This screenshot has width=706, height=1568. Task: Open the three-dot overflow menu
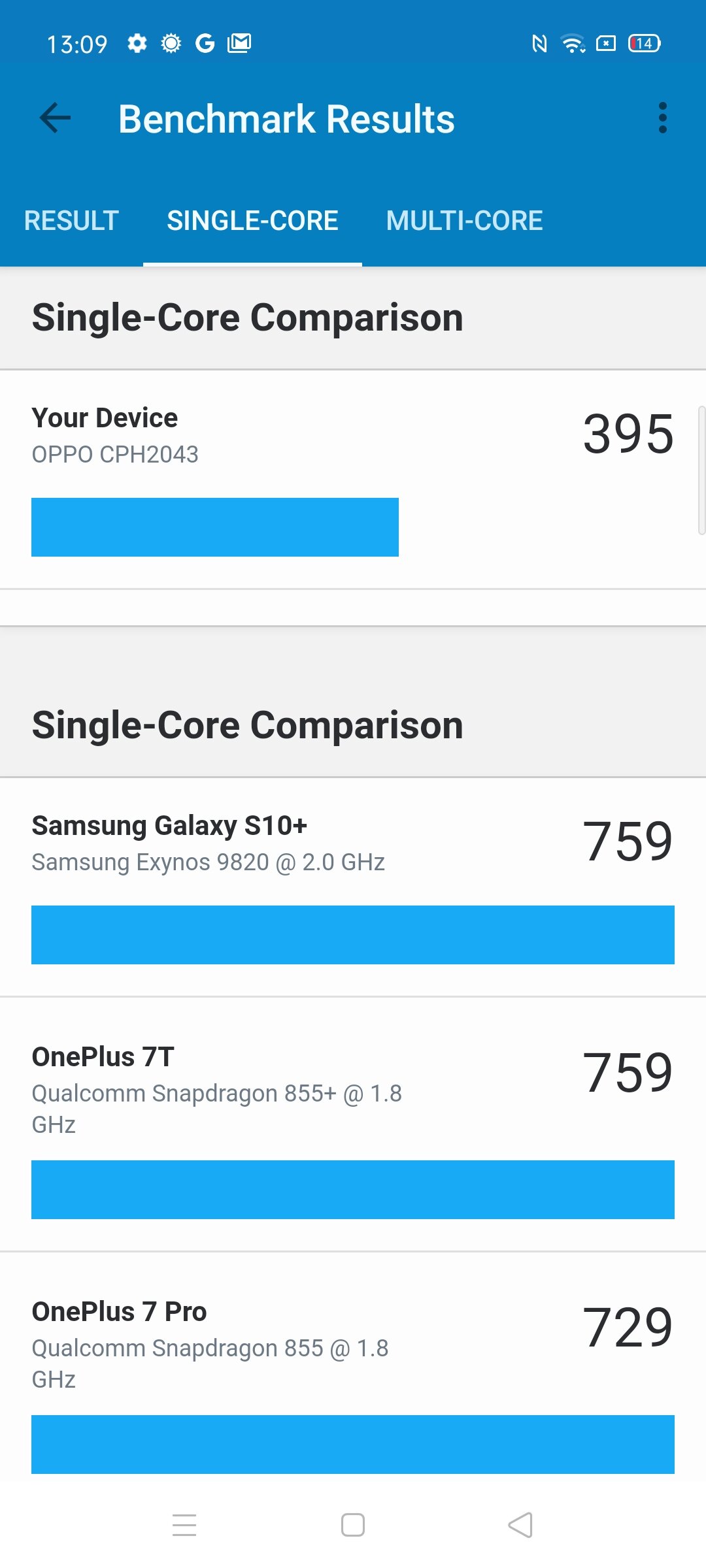point(663,118)
